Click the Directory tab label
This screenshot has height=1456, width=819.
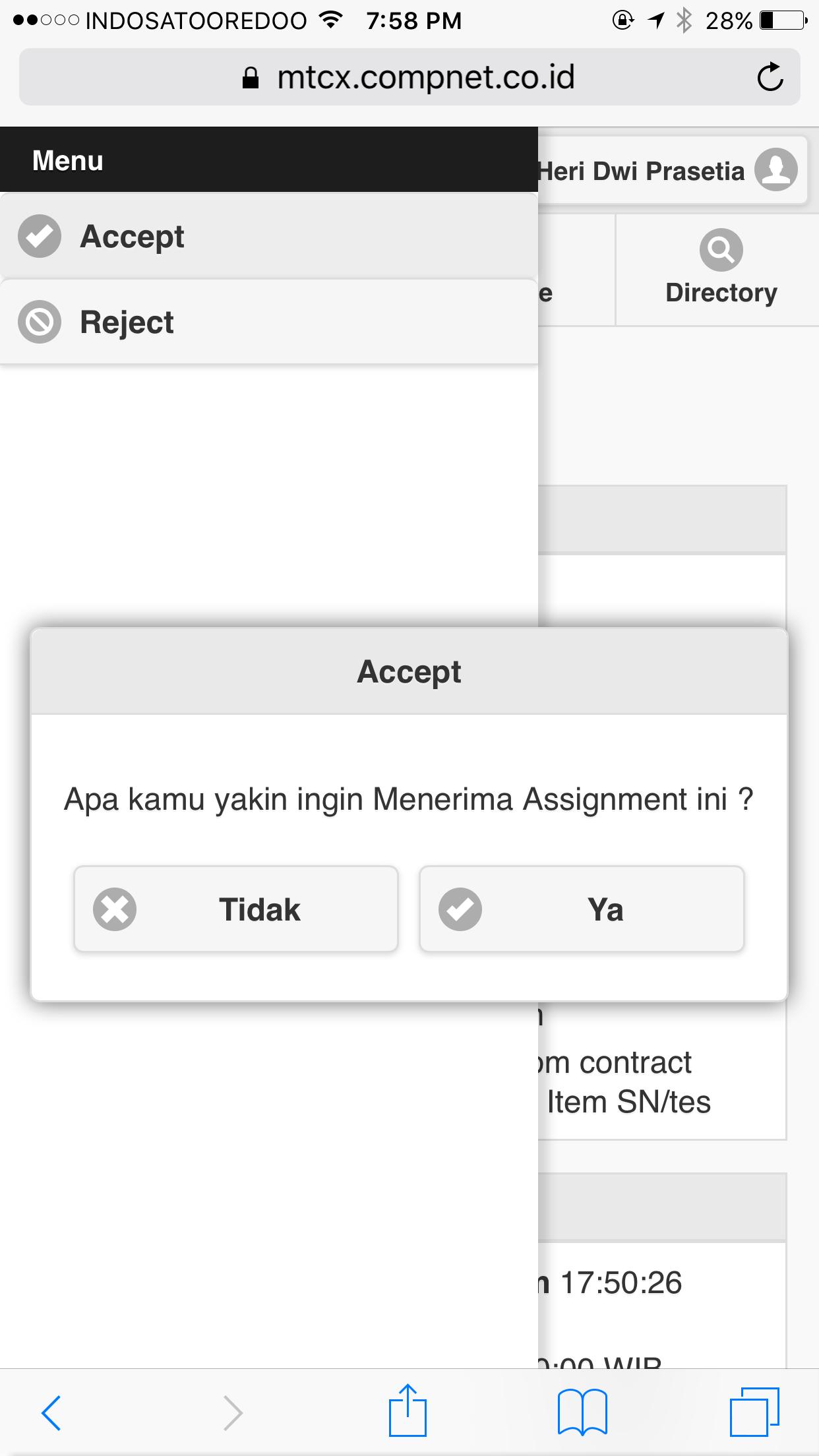721,292
